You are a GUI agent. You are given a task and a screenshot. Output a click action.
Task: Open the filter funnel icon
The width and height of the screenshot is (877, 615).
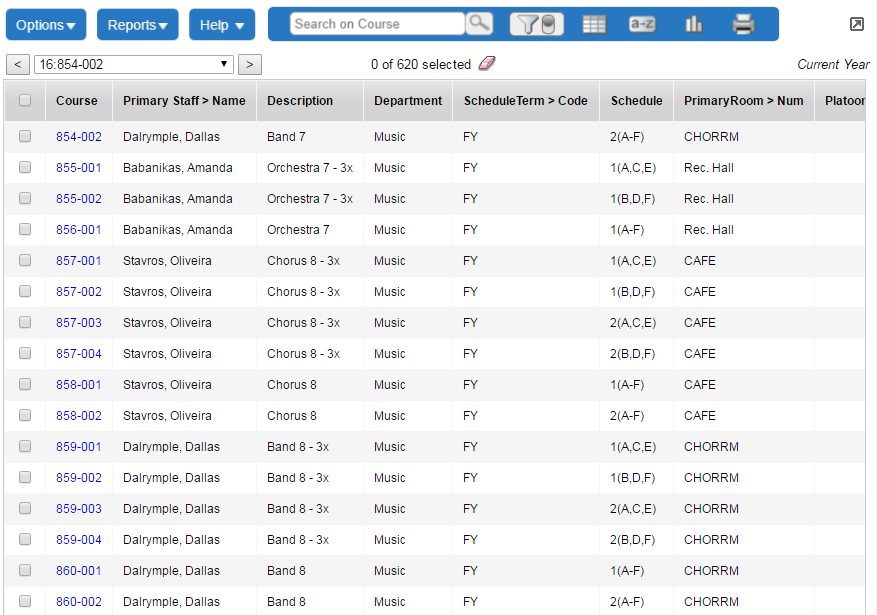(537, 24)
